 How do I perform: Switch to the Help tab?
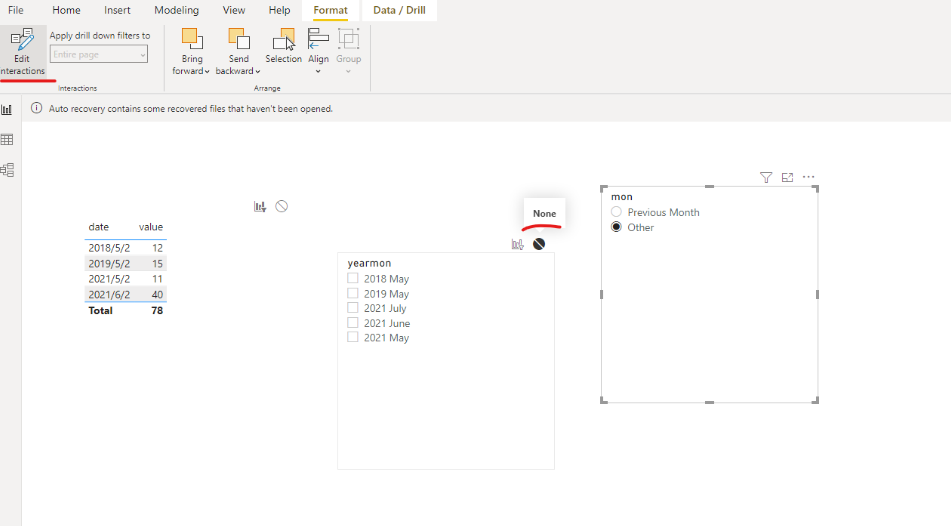[x=280, y=10]
